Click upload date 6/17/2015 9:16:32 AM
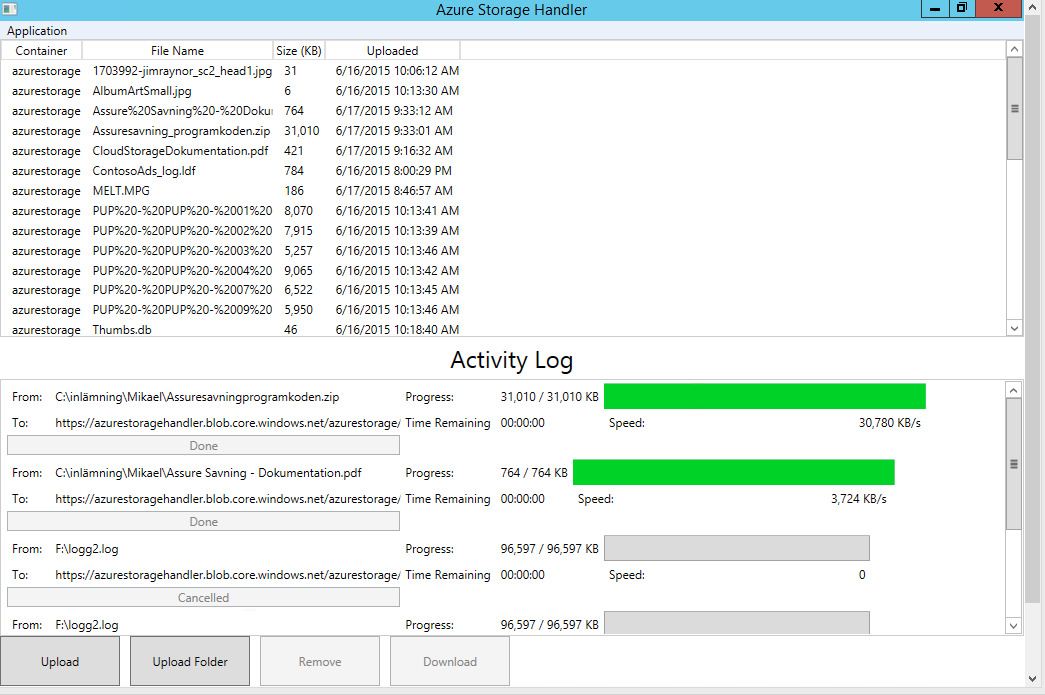Image resolution: width=1045 pixels, height=695 pixels. 394,151
